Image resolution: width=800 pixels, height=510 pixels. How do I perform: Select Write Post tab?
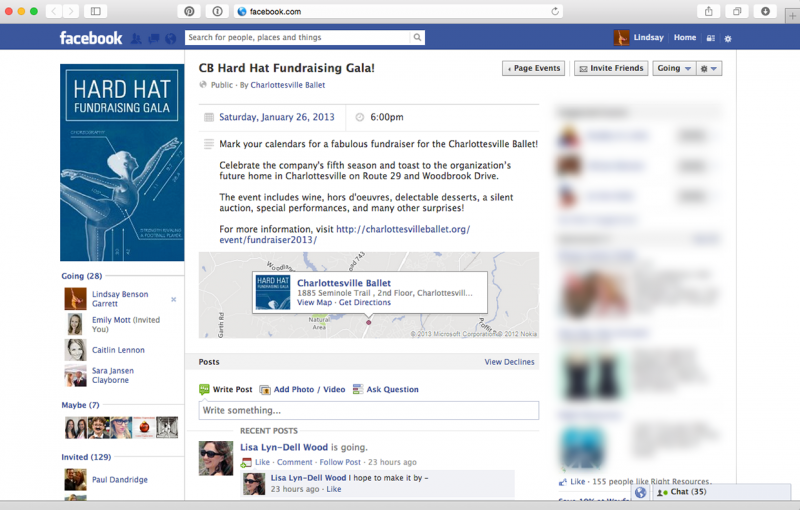[x=226, y=390]
